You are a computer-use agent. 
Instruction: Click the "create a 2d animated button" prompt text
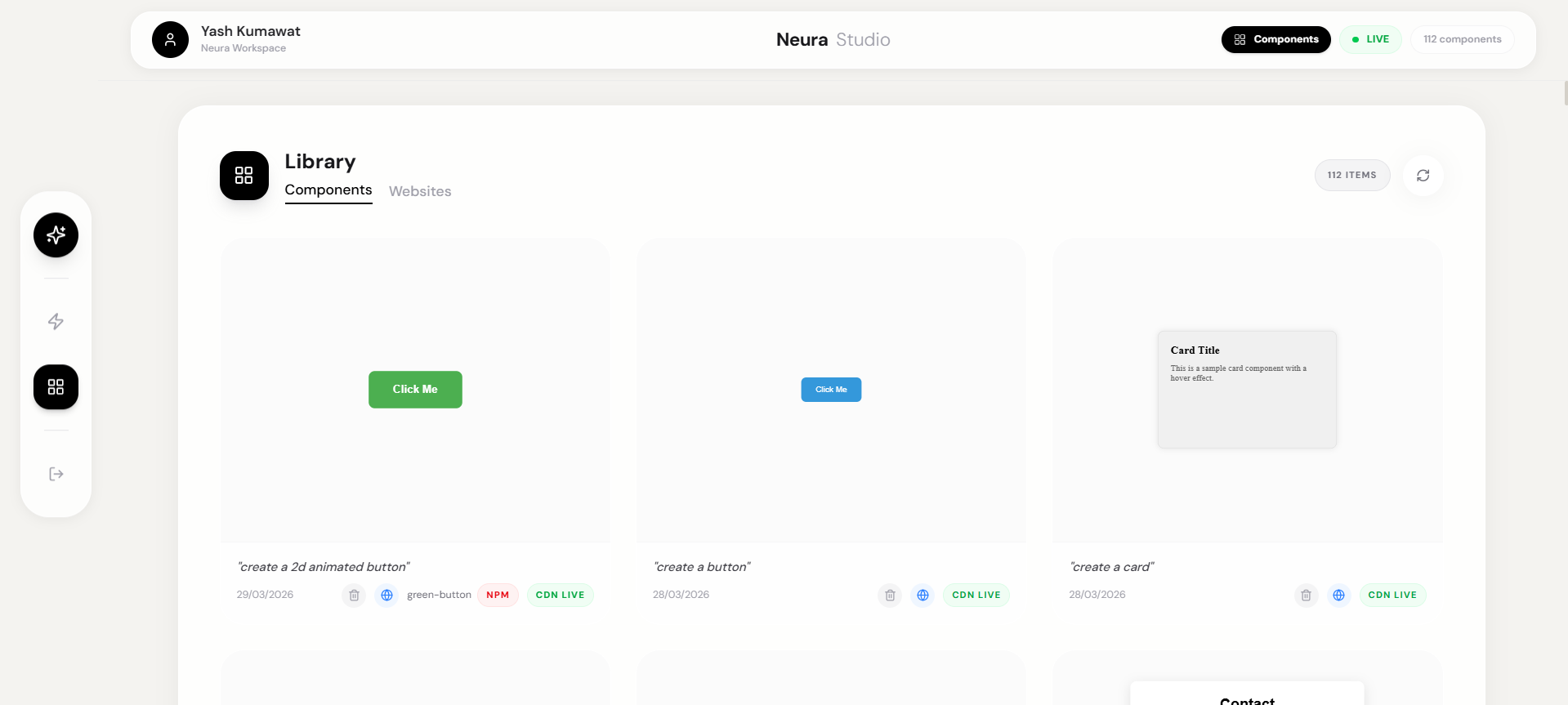point(324,567)
